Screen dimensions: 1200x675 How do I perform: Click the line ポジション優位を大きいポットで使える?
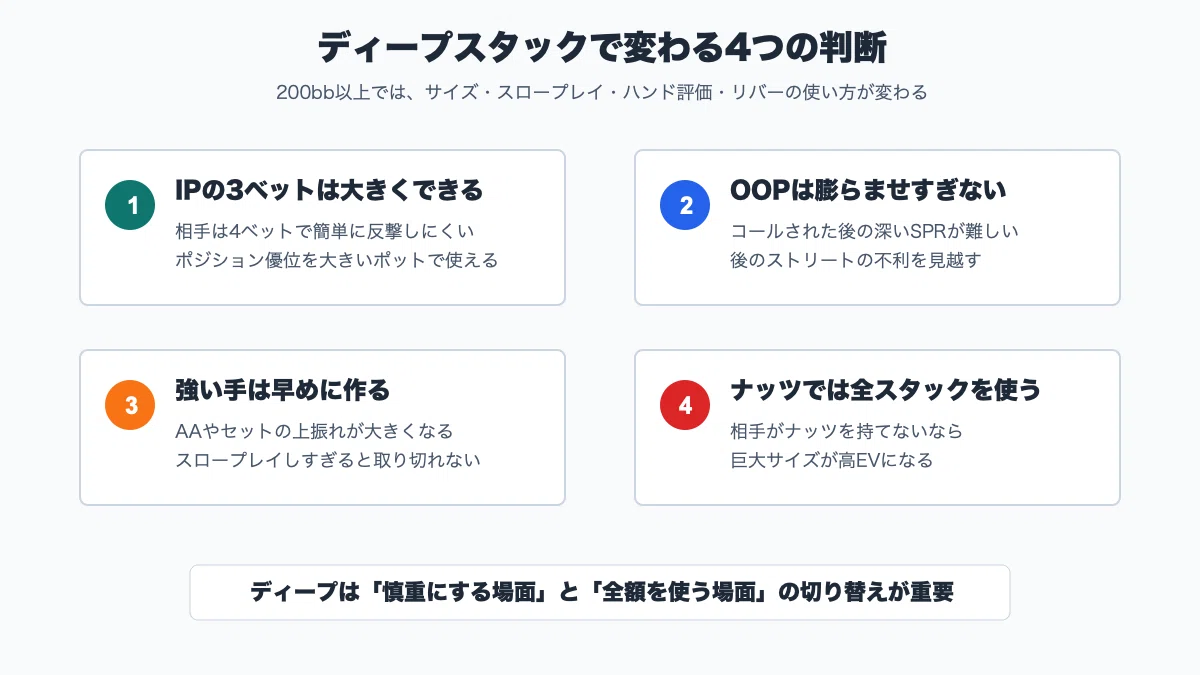336,260
